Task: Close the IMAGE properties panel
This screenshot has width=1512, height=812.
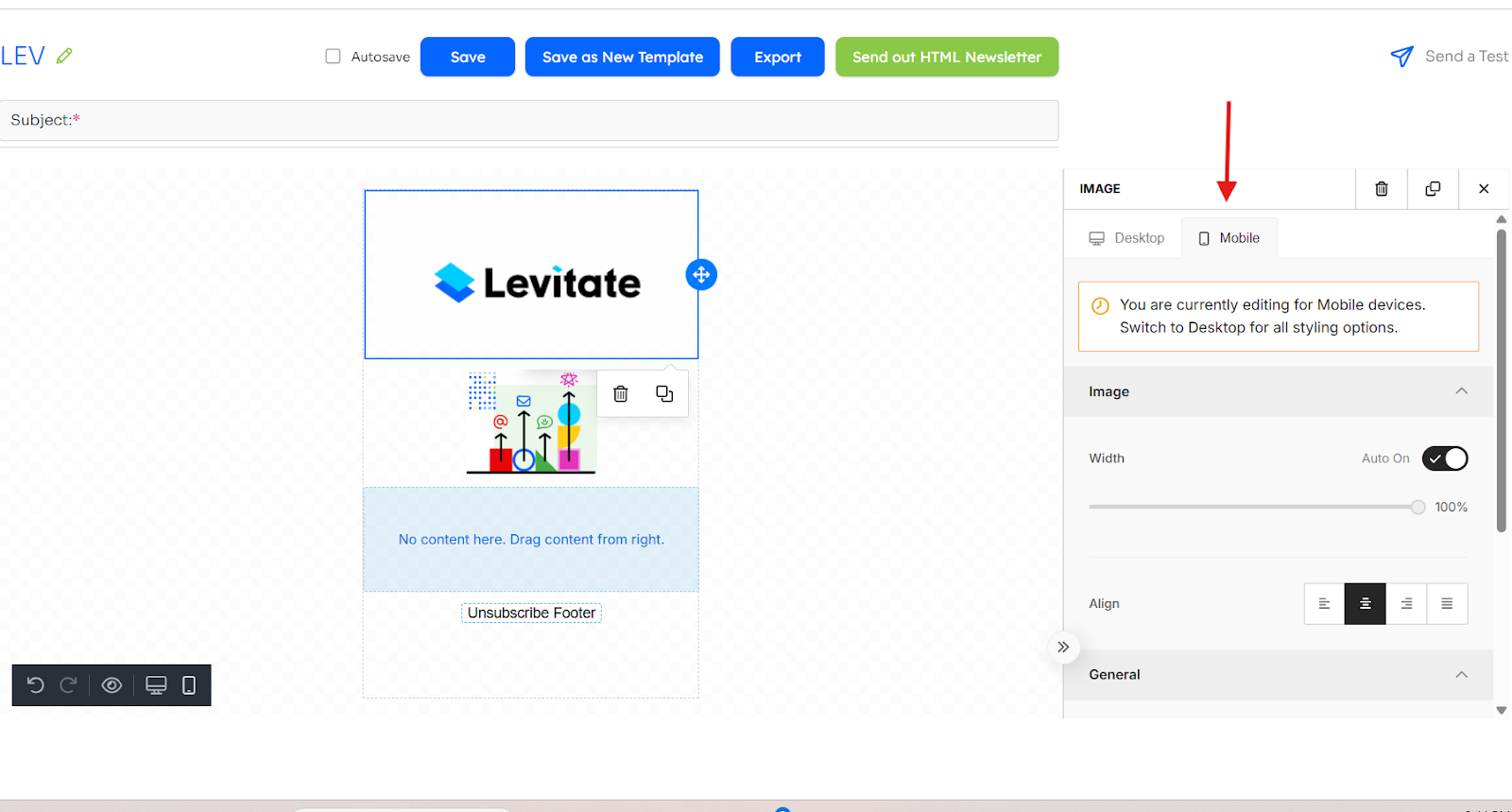Action: [1484, 189]
